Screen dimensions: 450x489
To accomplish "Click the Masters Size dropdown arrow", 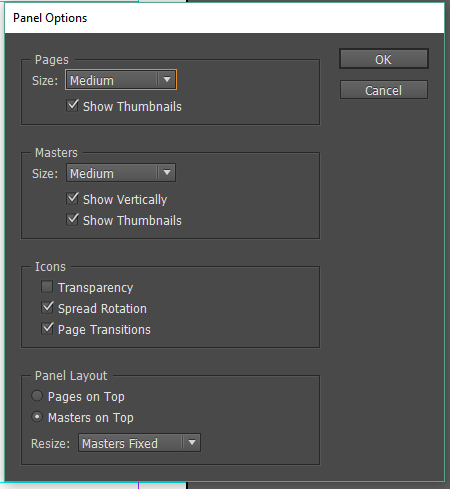I will coord(167,173).
